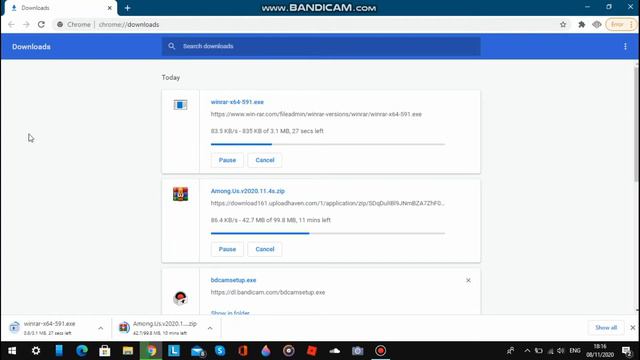
Task: Pause the Among.Us zip download
Action: (227, 249)
